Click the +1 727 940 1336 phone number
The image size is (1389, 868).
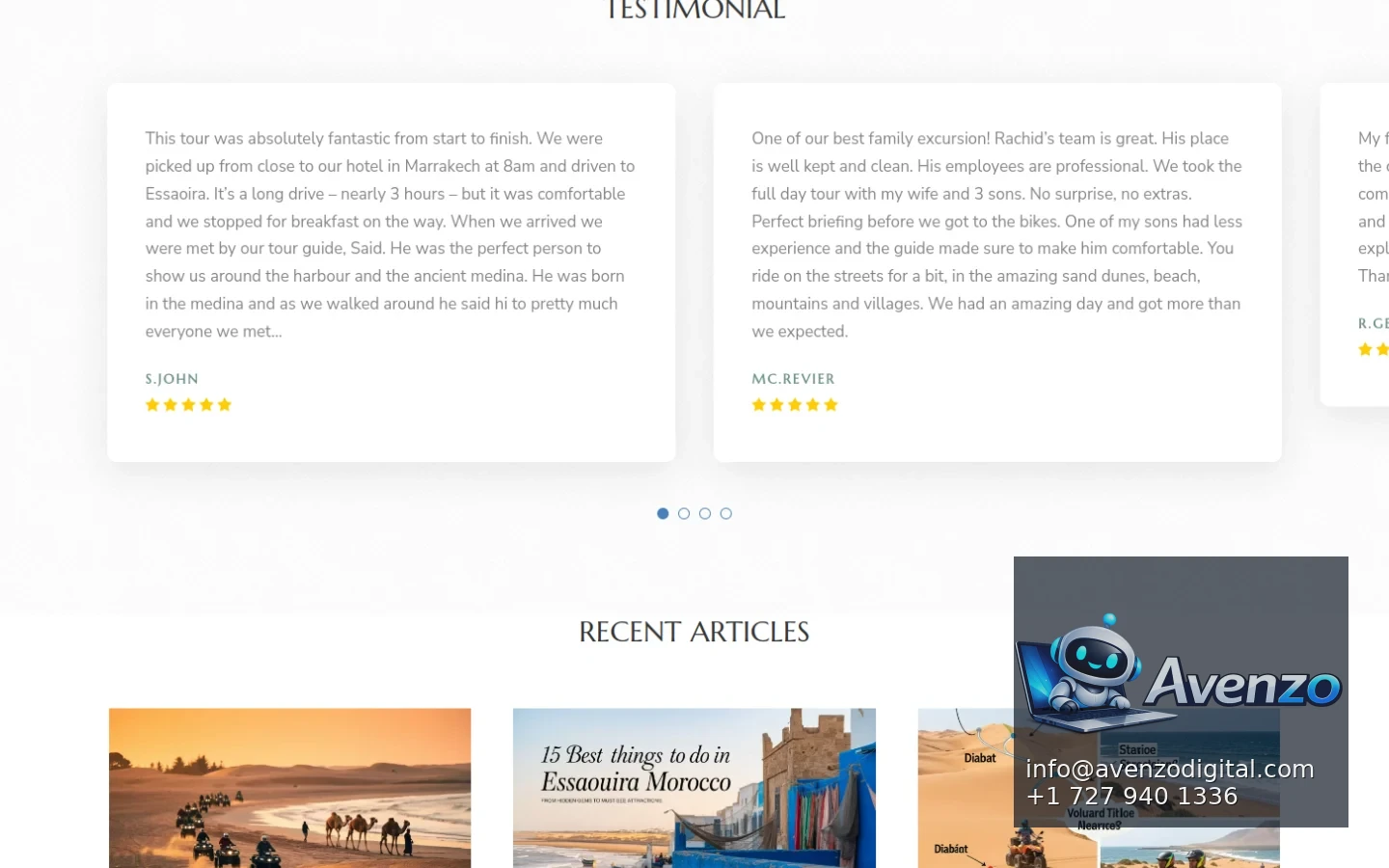click(x=1131, y=796)
